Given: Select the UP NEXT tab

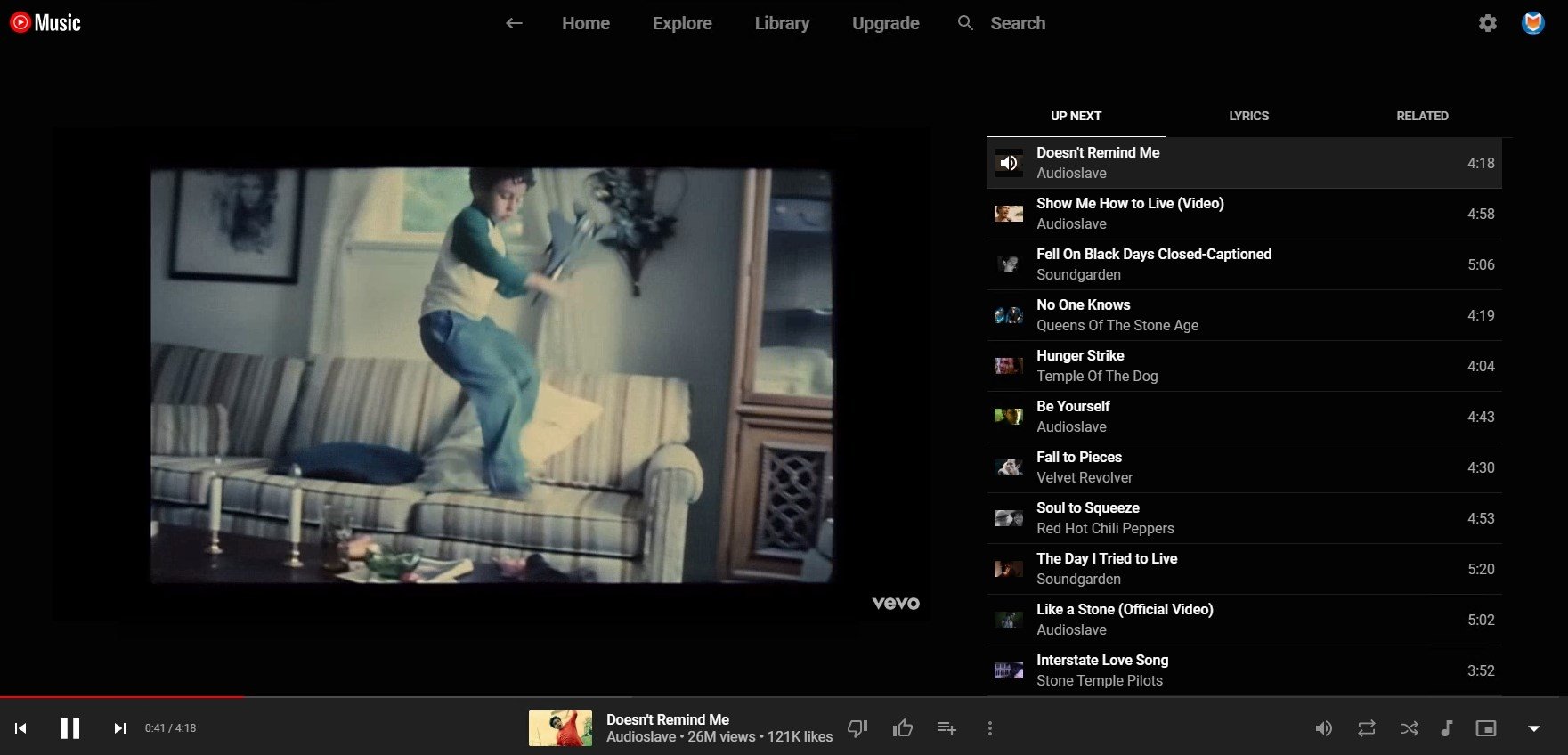Looking at the screenshot, I should (1076, 116).
